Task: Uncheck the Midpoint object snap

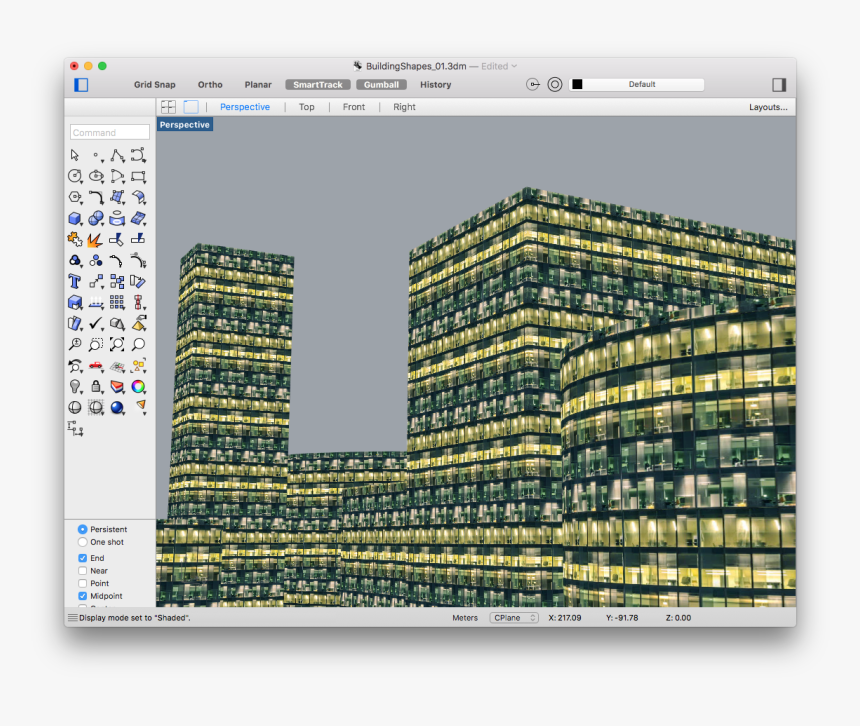Action: pos(82,595)
